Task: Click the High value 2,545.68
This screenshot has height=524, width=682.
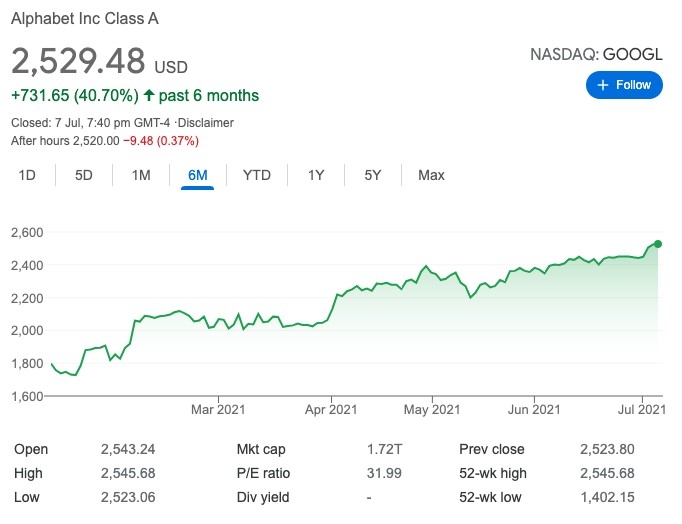Action: 128,473
